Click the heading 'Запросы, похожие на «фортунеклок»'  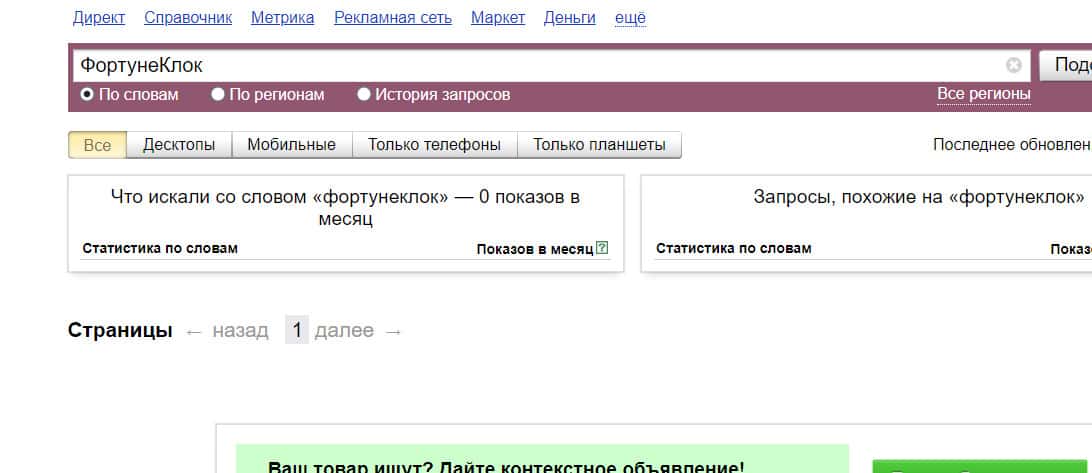pos(919,197)
